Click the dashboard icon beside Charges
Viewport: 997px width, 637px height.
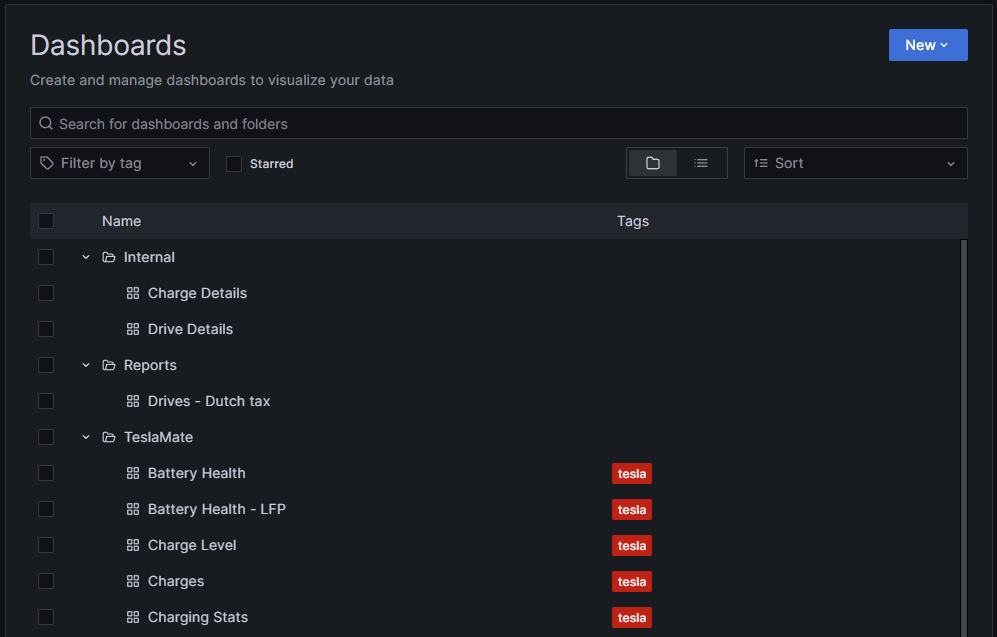[x=133, y=581]
